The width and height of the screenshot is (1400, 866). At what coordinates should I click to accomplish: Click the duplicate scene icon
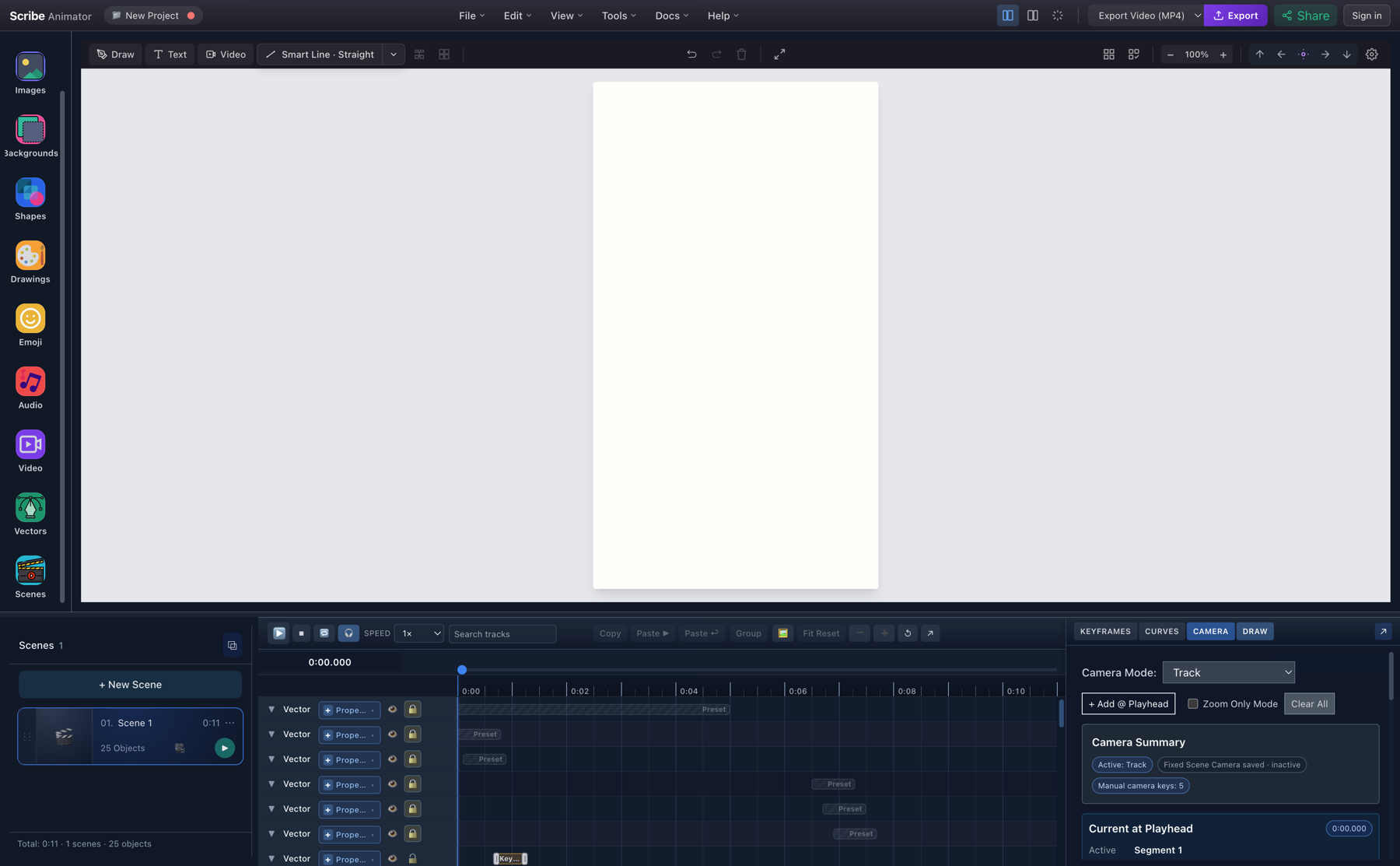pyautogui.click(x=232, y=645)
